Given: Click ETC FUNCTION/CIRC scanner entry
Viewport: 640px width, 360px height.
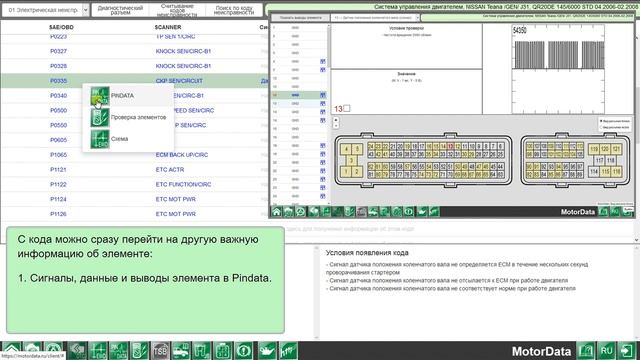Looking at the screenshot, I should (183, 184).
